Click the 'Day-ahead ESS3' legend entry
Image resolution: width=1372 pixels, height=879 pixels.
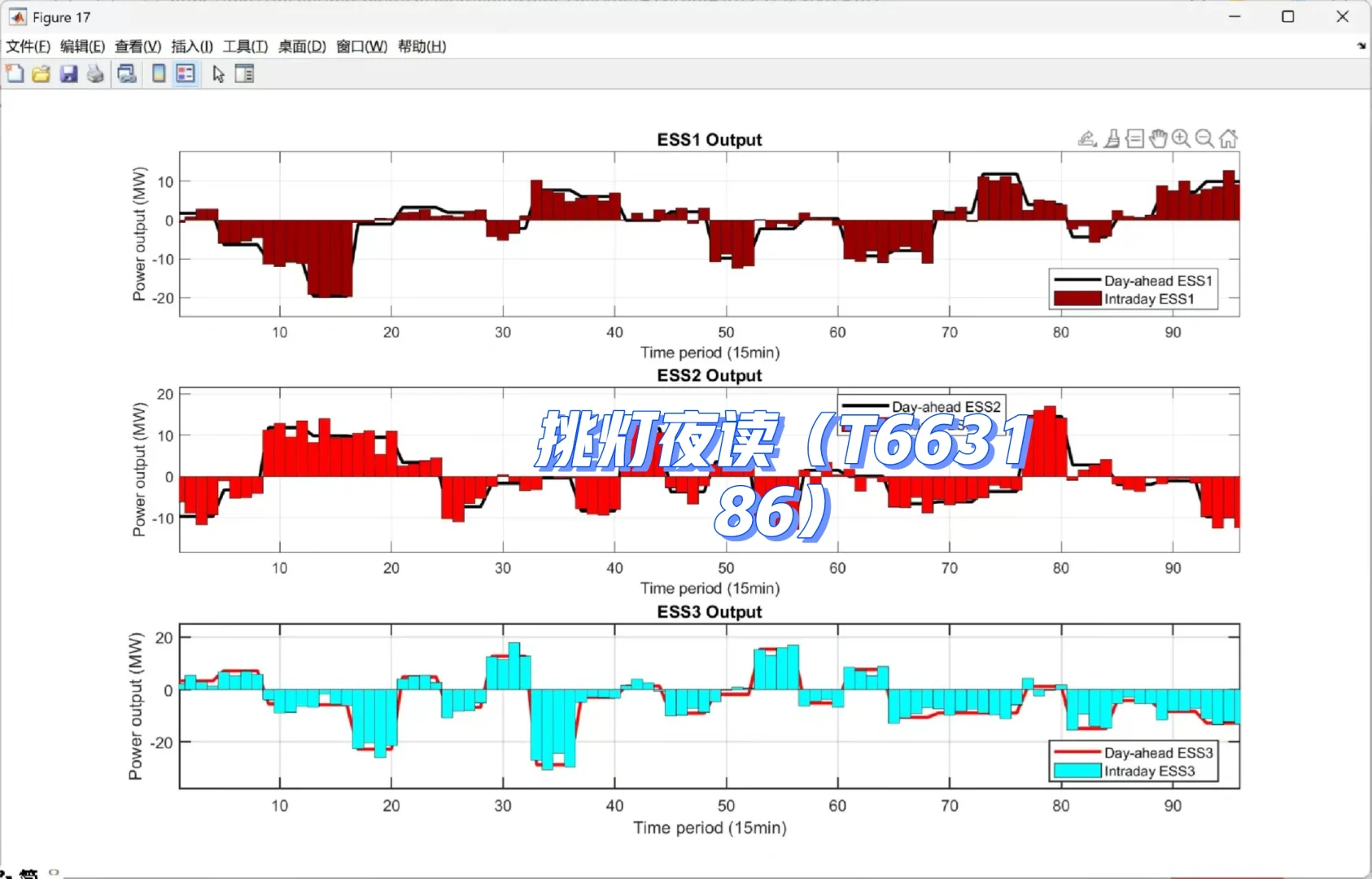1159,753
